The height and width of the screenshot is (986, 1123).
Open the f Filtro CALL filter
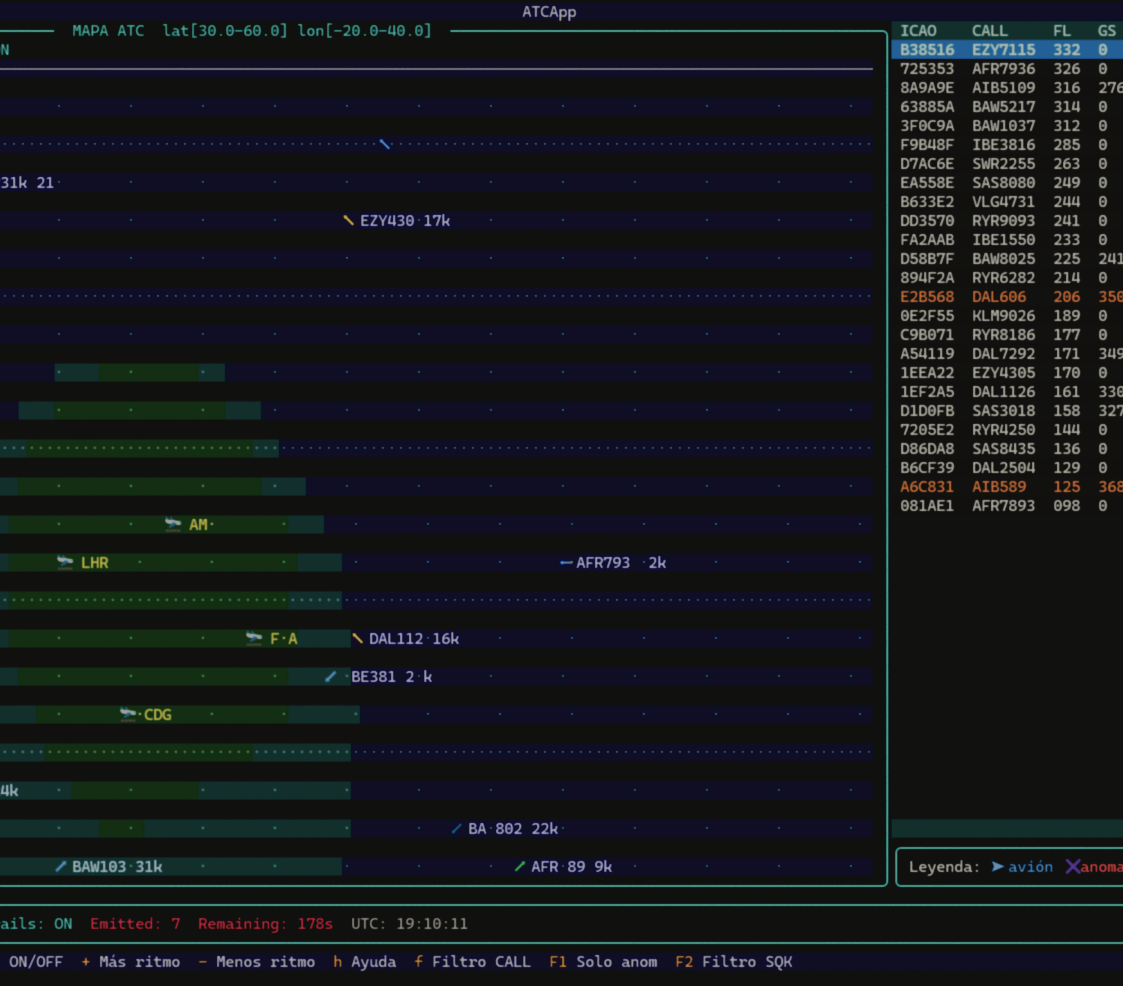(x=472, y=961)
